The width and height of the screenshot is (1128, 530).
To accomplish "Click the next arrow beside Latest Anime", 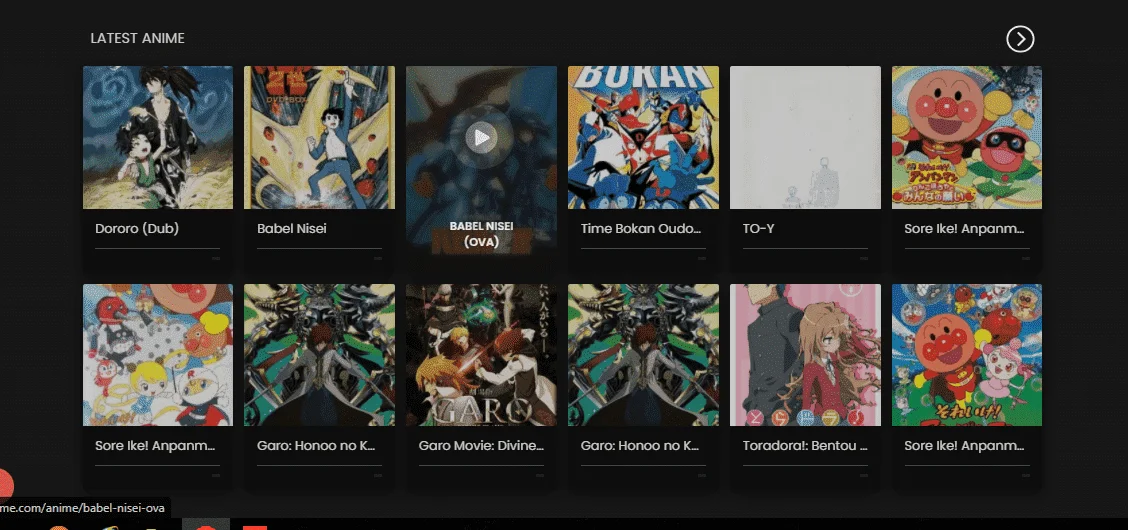I will coord(1020,39).
